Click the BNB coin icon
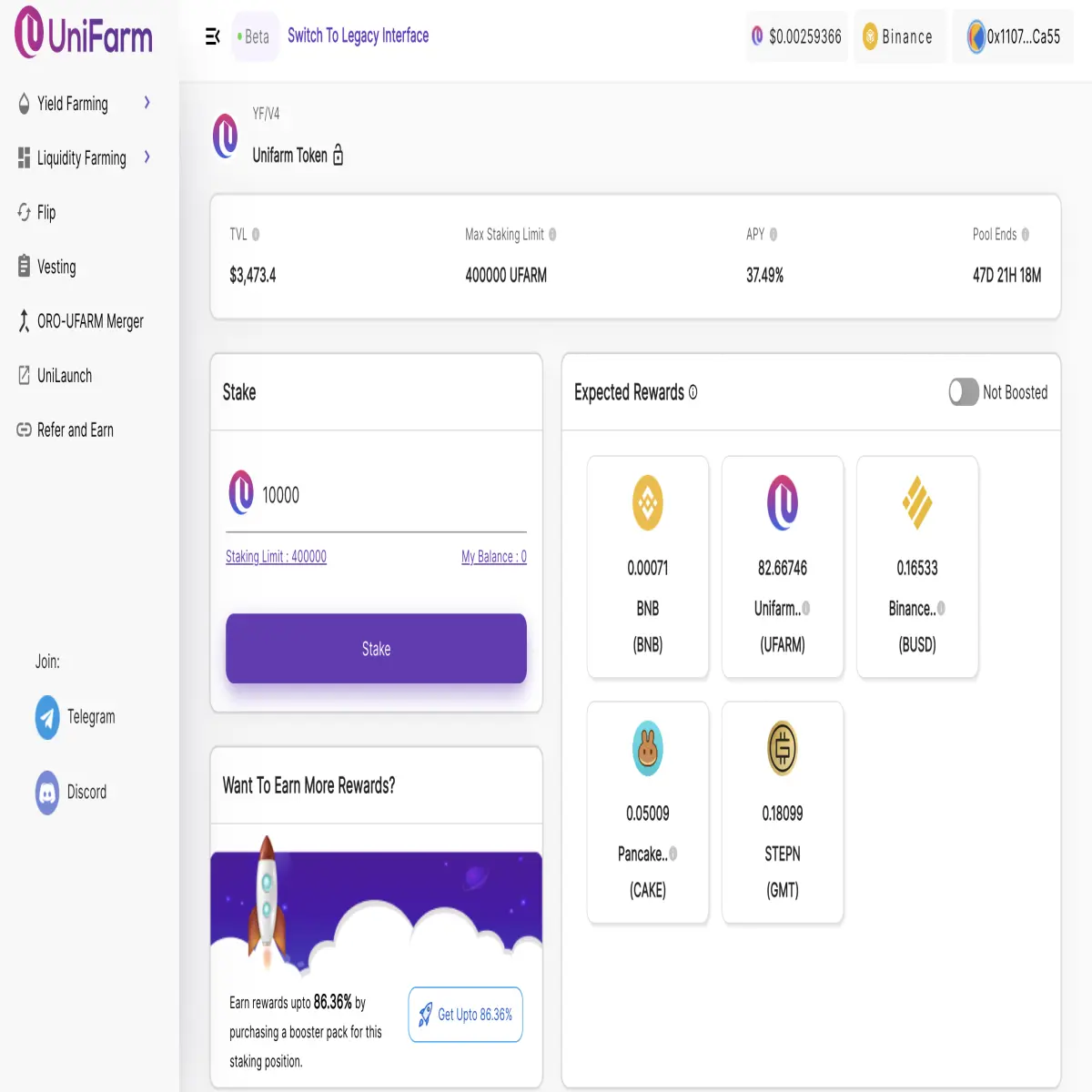1092x1092 pixels. tap(648, 502)
